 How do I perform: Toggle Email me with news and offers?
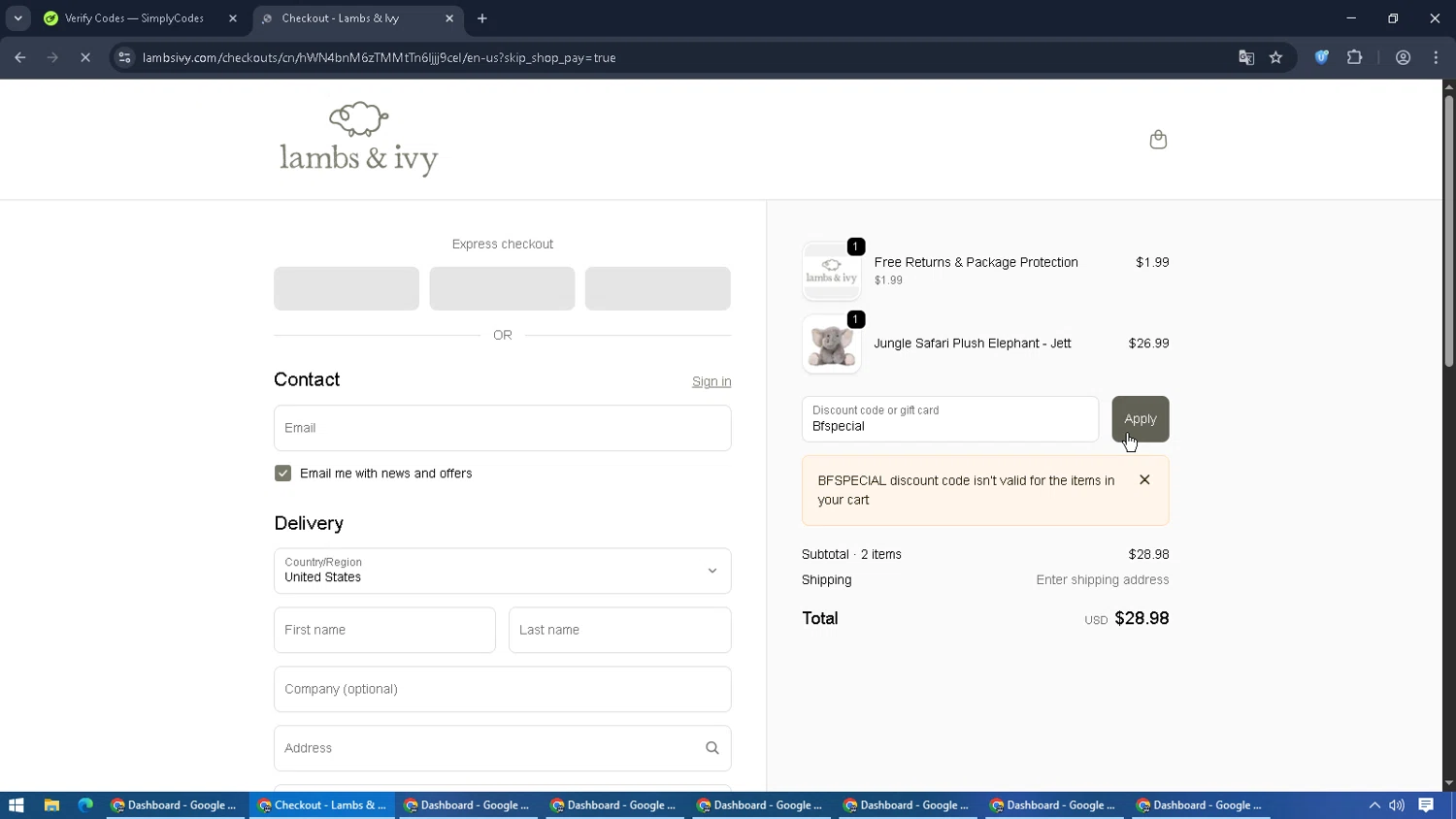click(x=282, y=474)
